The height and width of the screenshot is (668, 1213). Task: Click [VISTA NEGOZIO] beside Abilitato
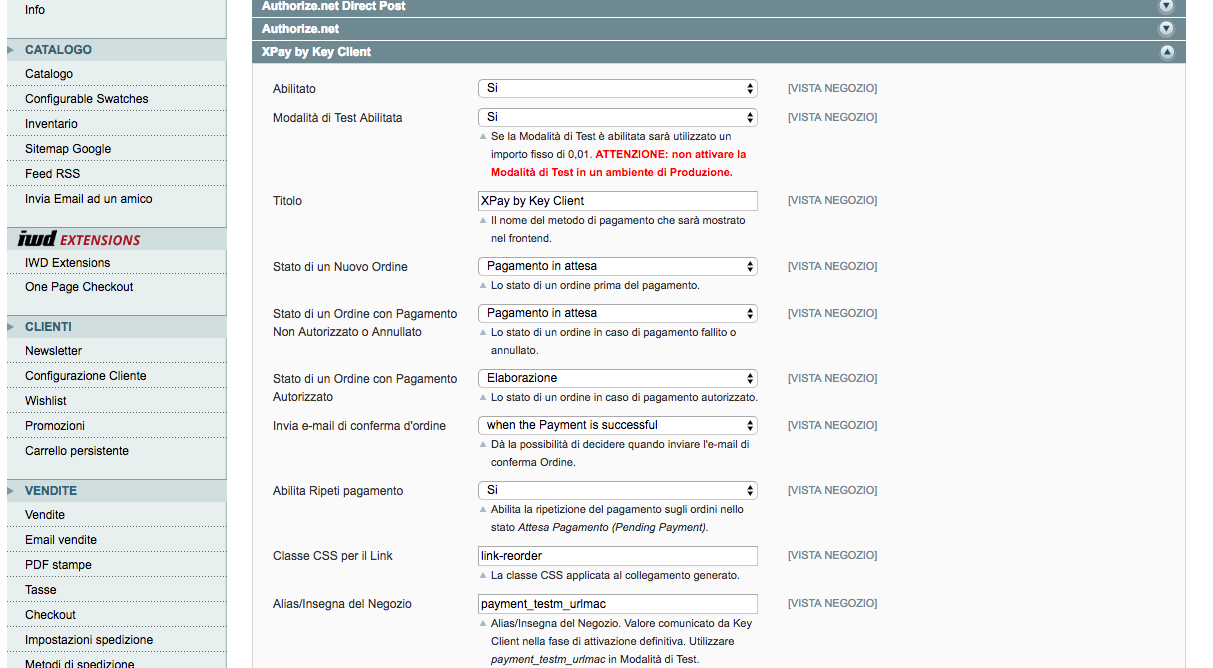tap(832, 89)
